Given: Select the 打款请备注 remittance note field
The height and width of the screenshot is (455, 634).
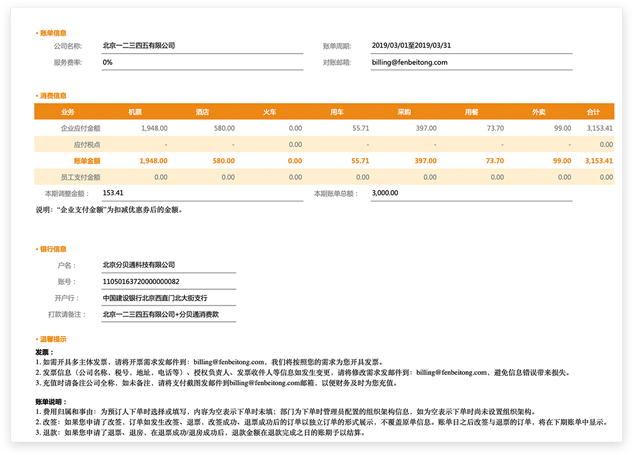Looking at the screenshot, I should (x=168, y=314).
